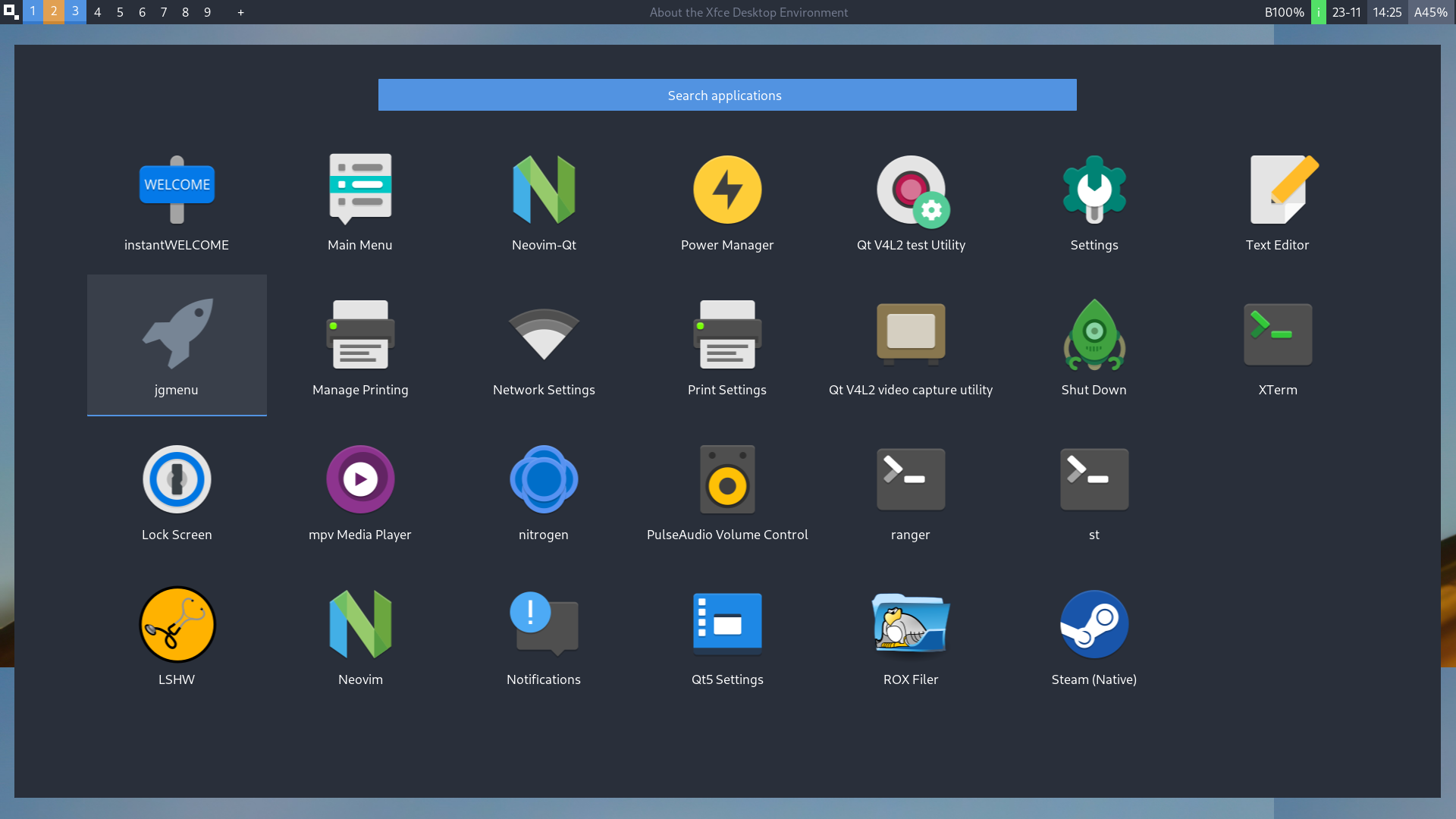Viewport: 1456px width, 819px height.
Task: Launch ranger file manager
Action: click(911, 479)
